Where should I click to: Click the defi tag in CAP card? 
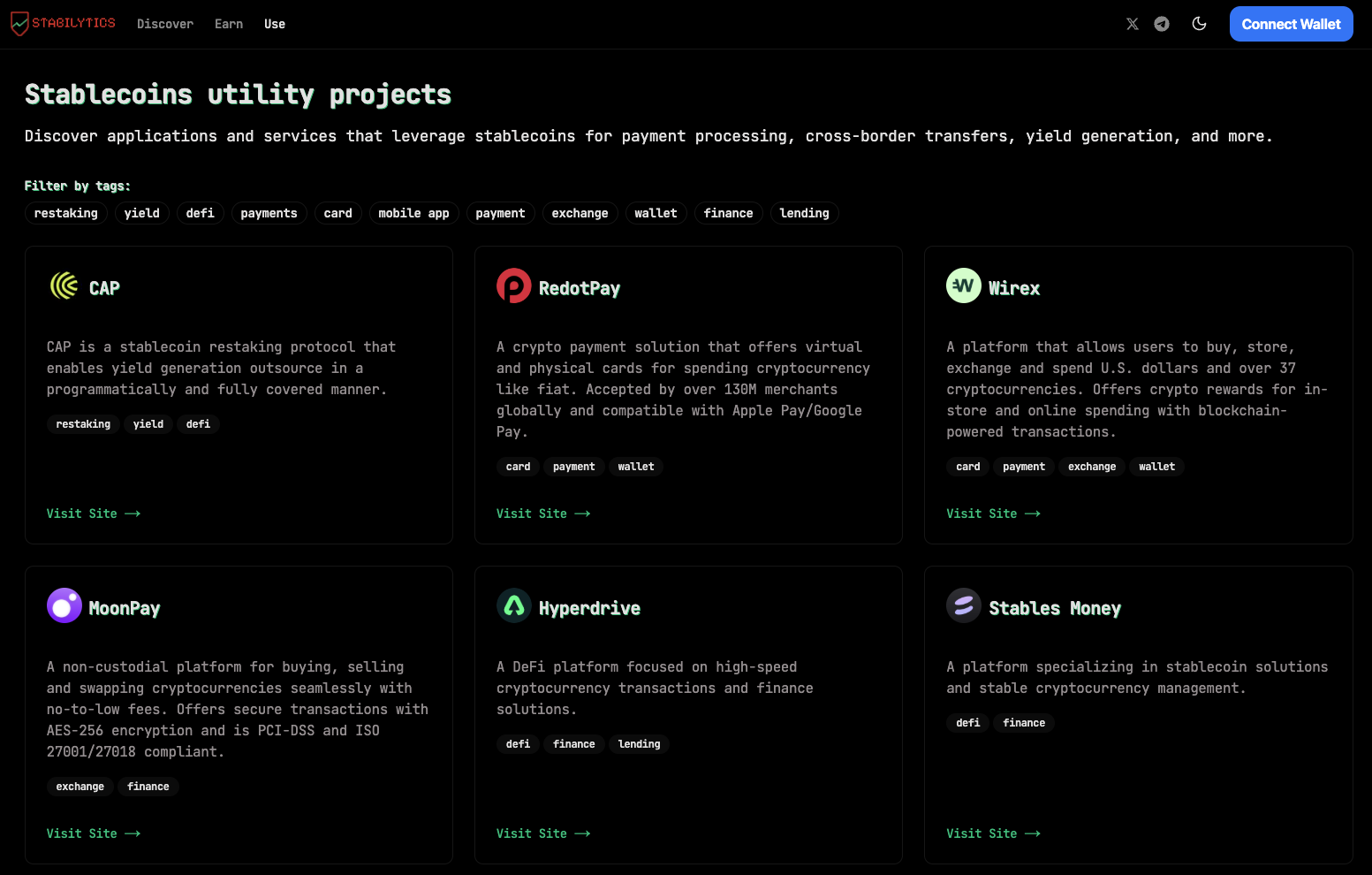coord(199,424)
